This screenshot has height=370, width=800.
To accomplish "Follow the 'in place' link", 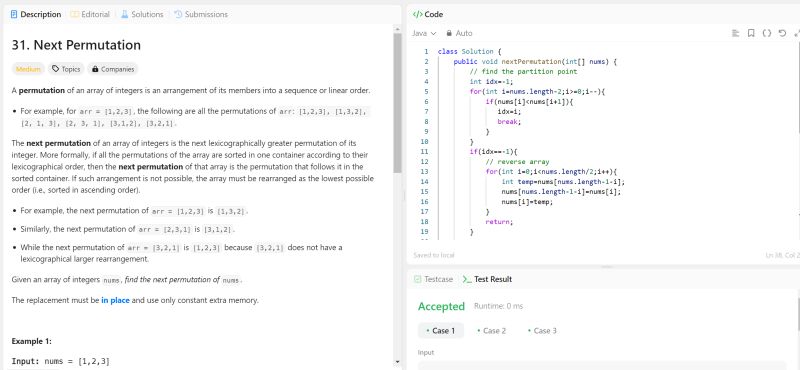I will [115, 300].
